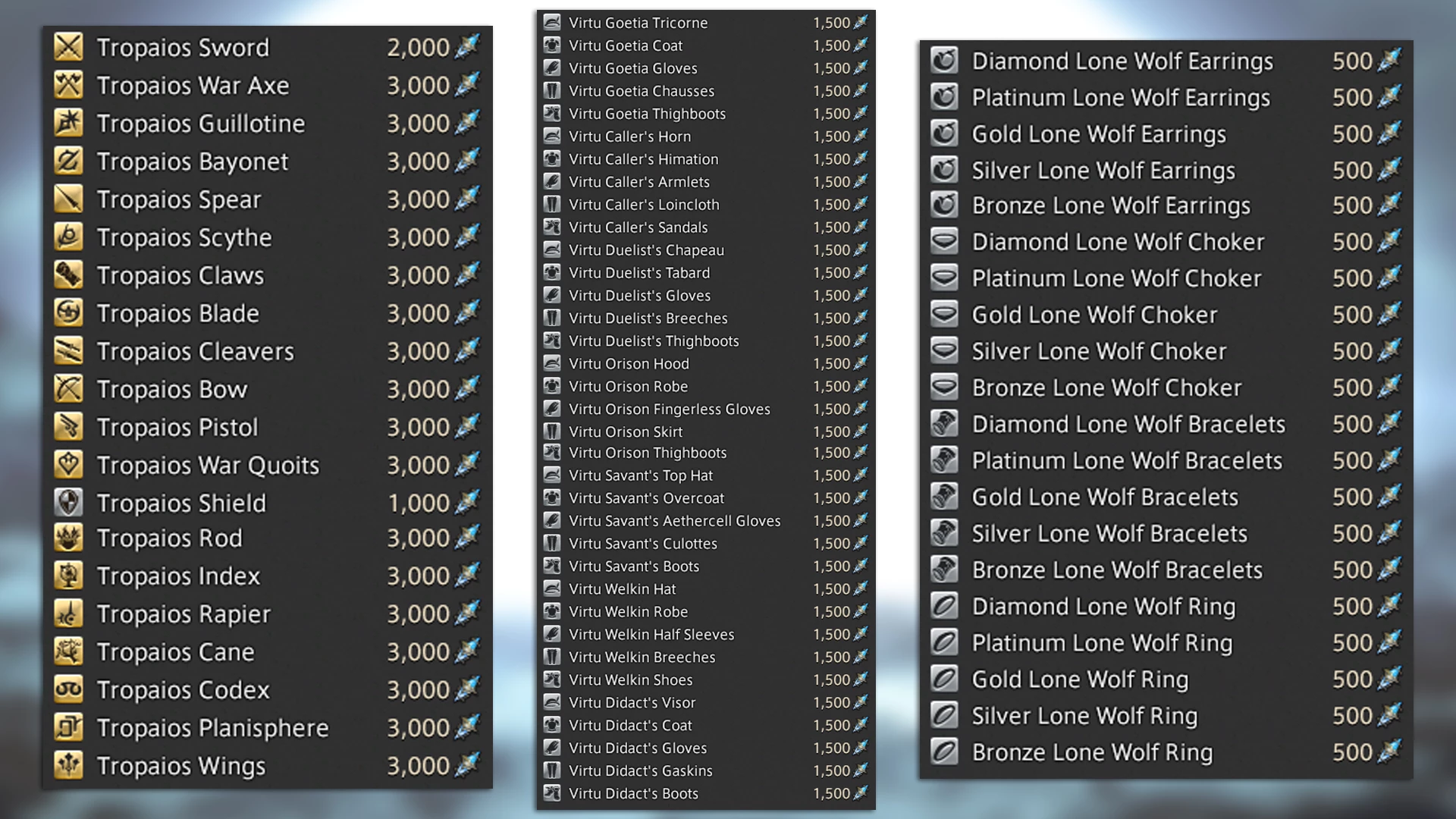This screenshot has height=819, width=1456.
Task: Click 'Virtu Welkin Robe' item name
Action: click(629, 612)
